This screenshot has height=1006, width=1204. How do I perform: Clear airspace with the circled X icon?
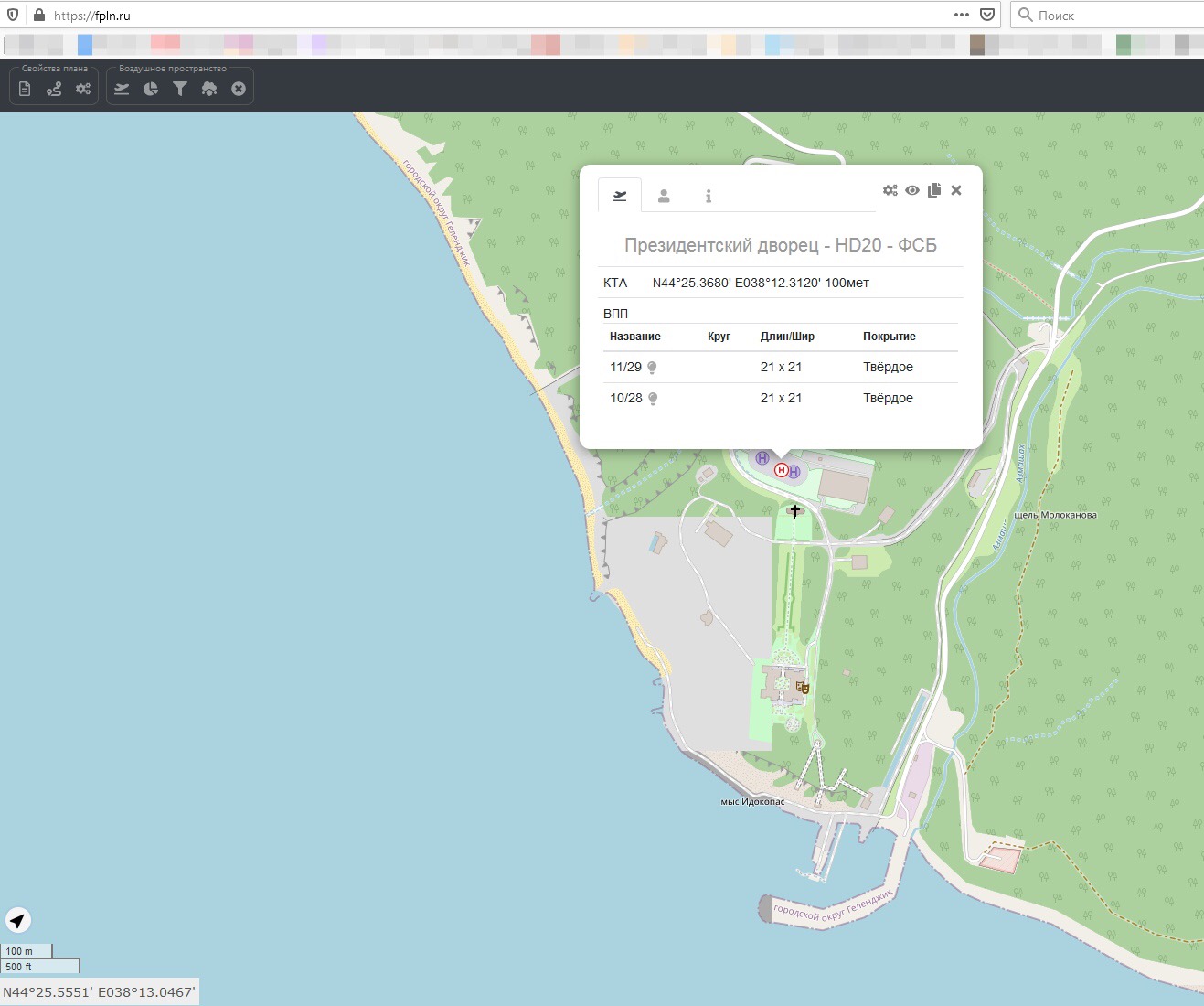(x=239, y=89)
